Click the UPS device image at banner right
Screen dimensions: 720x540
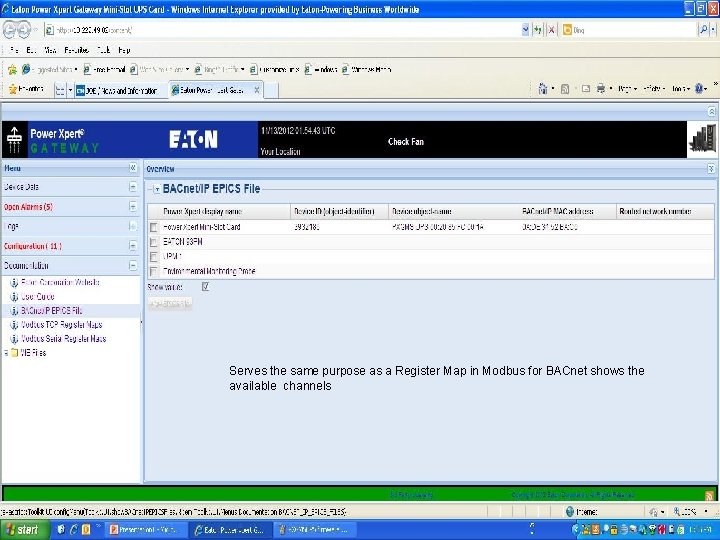click(702, 140)
